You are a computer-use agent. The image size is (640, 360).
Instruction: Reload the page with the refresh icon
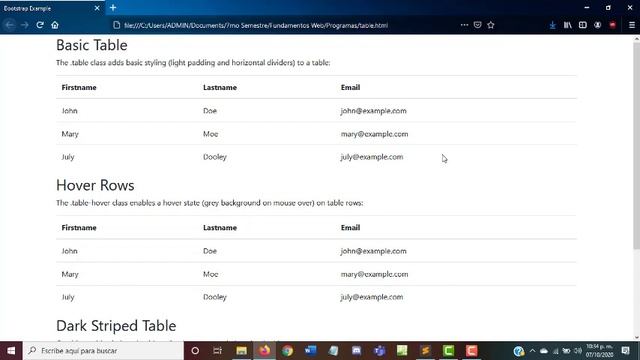point(40,25)
